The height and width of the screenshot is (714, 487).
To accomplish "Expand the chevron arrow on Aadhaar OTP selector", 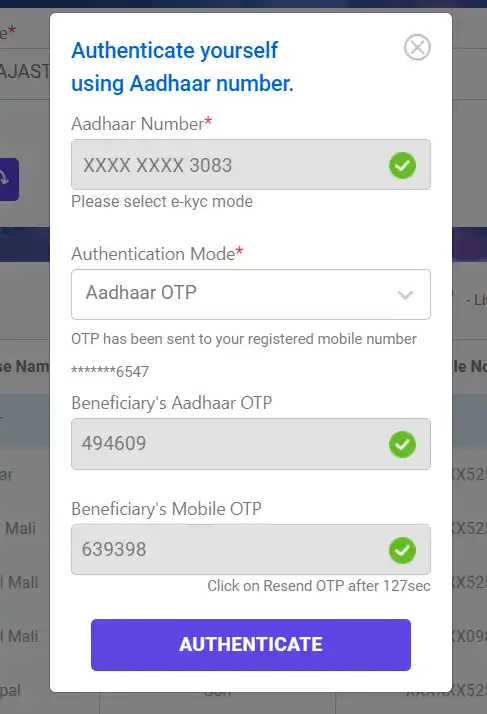I will (405, 295).
